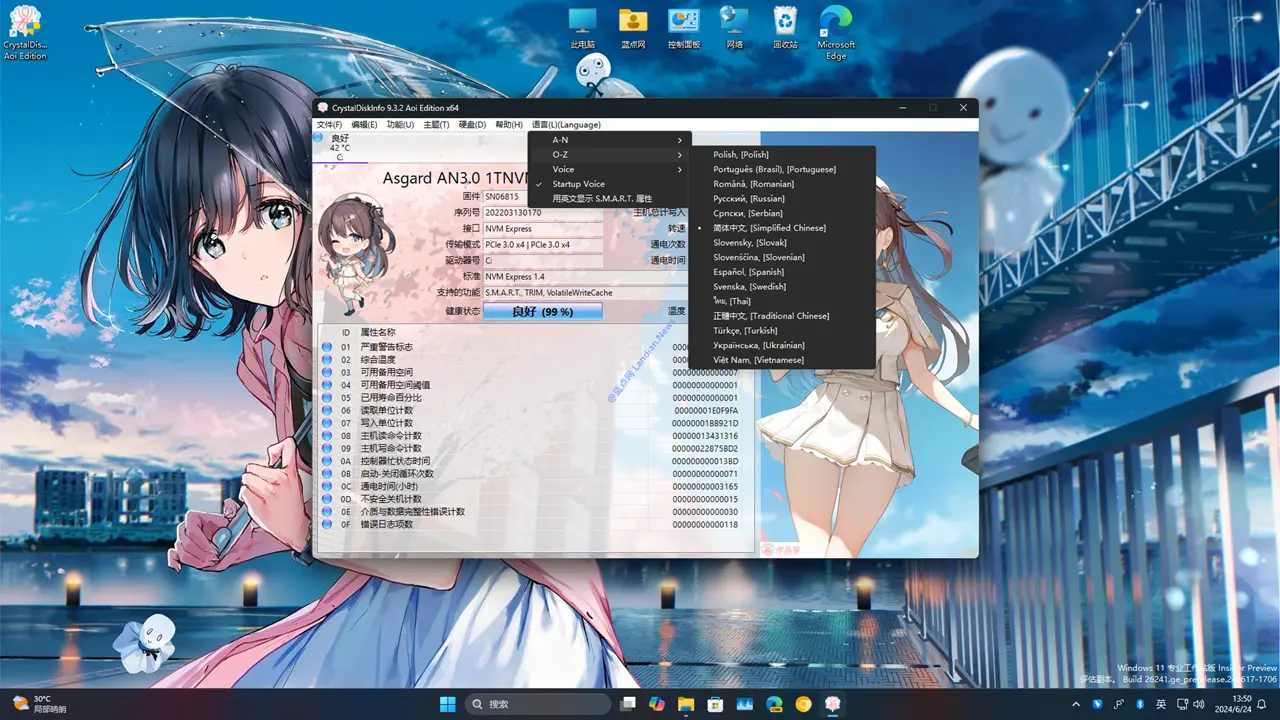The width and height of the screenshot is (1280, 720).
Task: Click the 固件 field showing SN06815
Action: pos(543,197)
